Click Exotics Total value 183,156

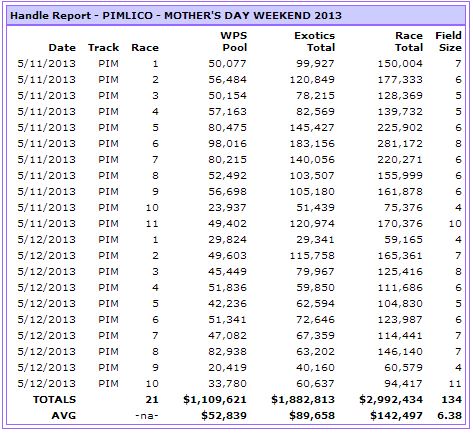click(x=312, y=144)
